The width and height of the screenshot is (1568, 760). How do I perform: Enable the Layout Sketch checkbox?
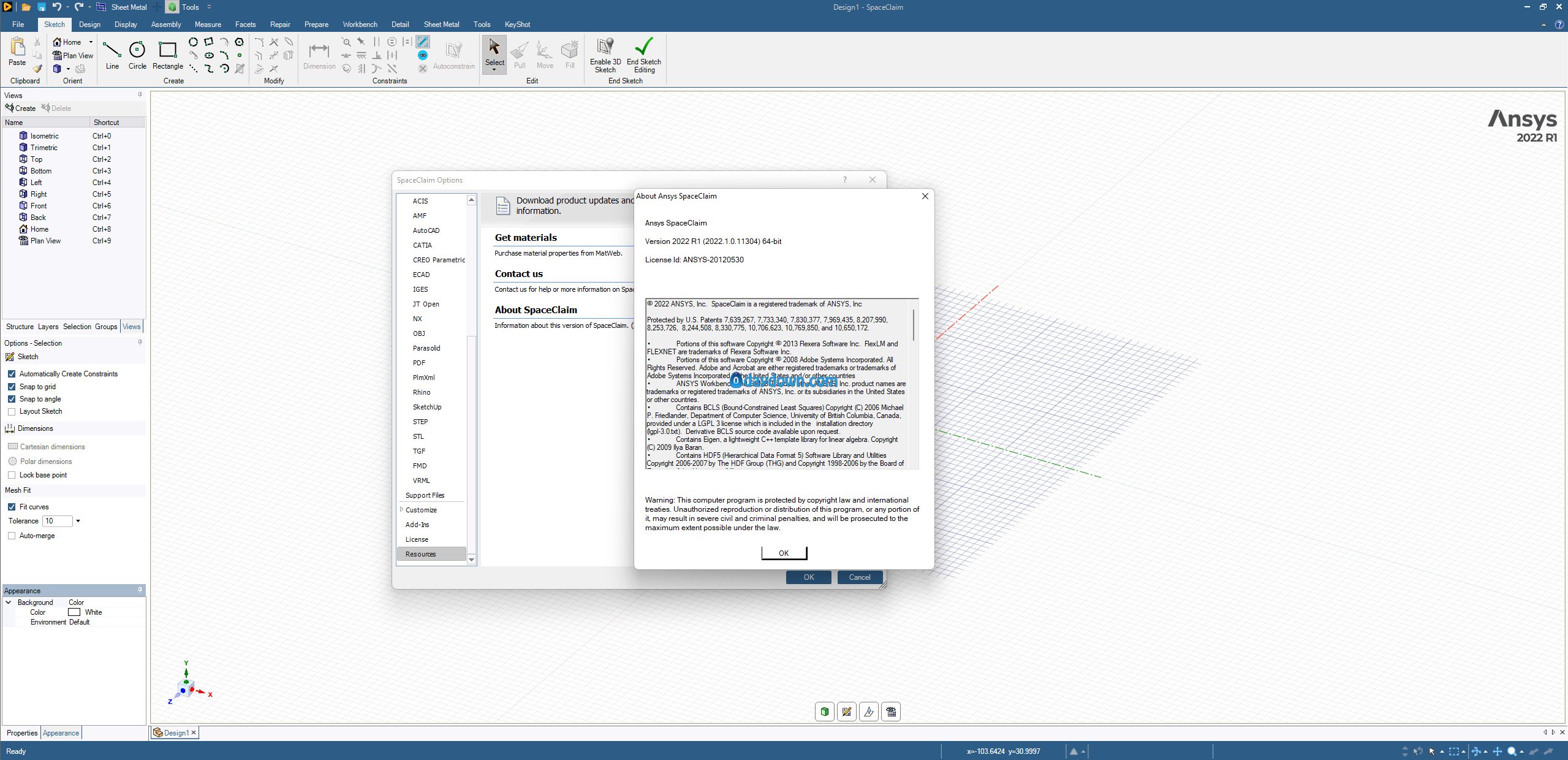pos(12,411)
